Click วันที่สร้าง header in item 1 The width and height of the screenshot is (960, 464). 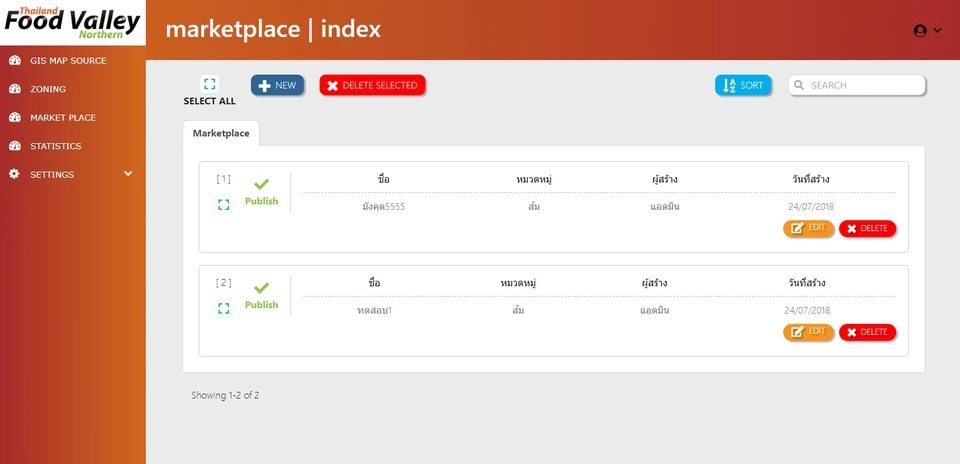pyautogui.click(x=811, y=179)
